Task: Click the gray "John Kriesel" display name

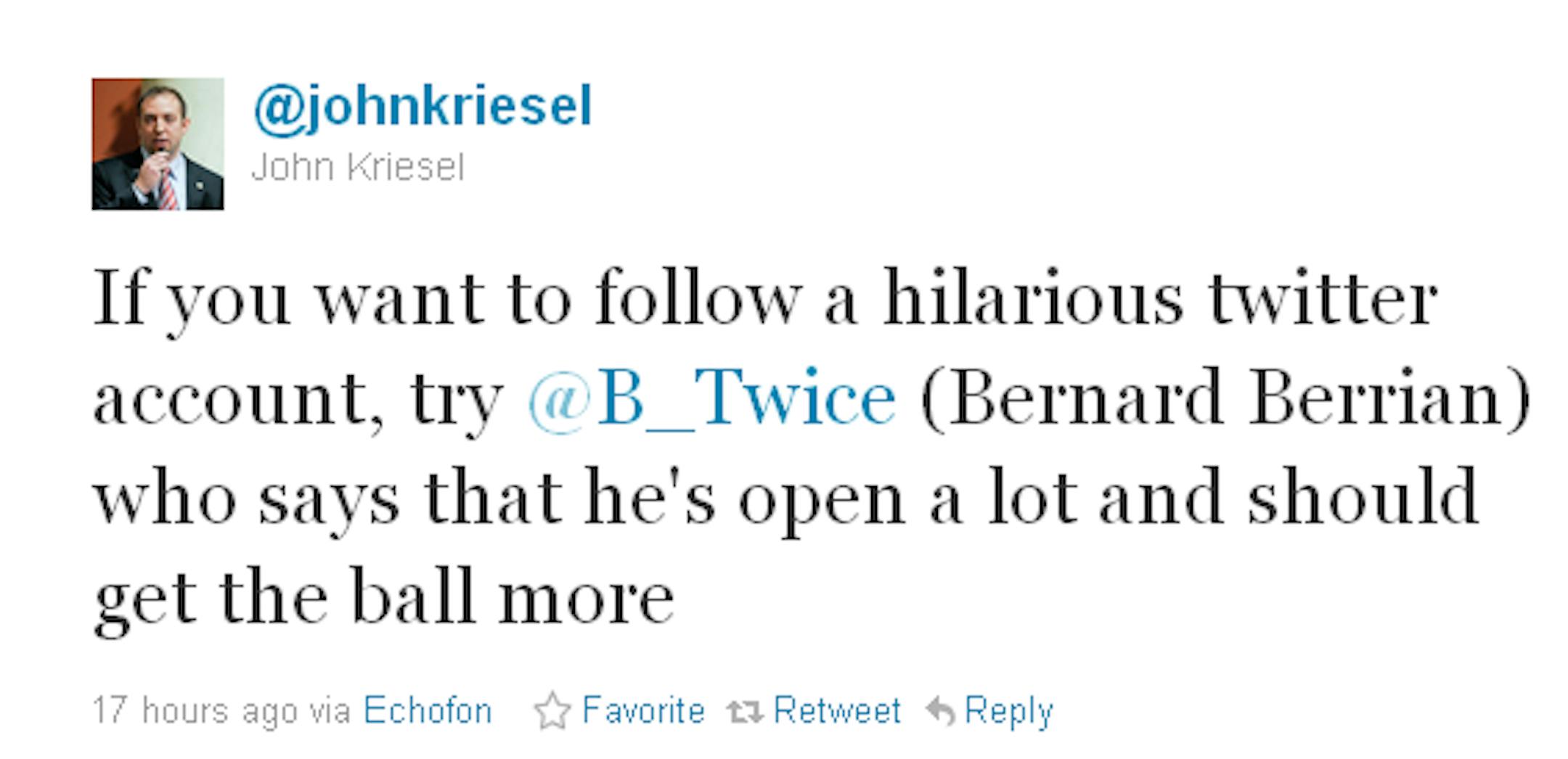Action: tap(357, 168)
